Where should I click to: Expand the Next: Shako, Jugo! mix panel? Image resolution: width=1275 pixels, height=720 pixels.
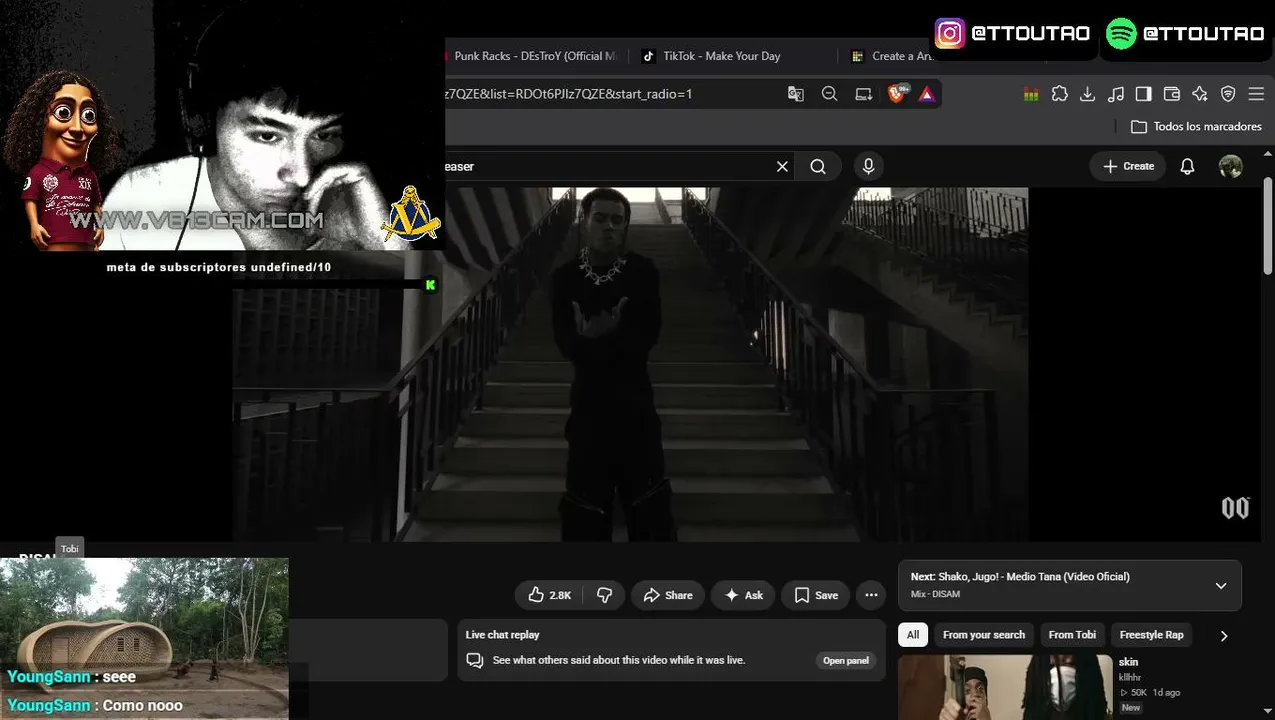point(1221,586)
